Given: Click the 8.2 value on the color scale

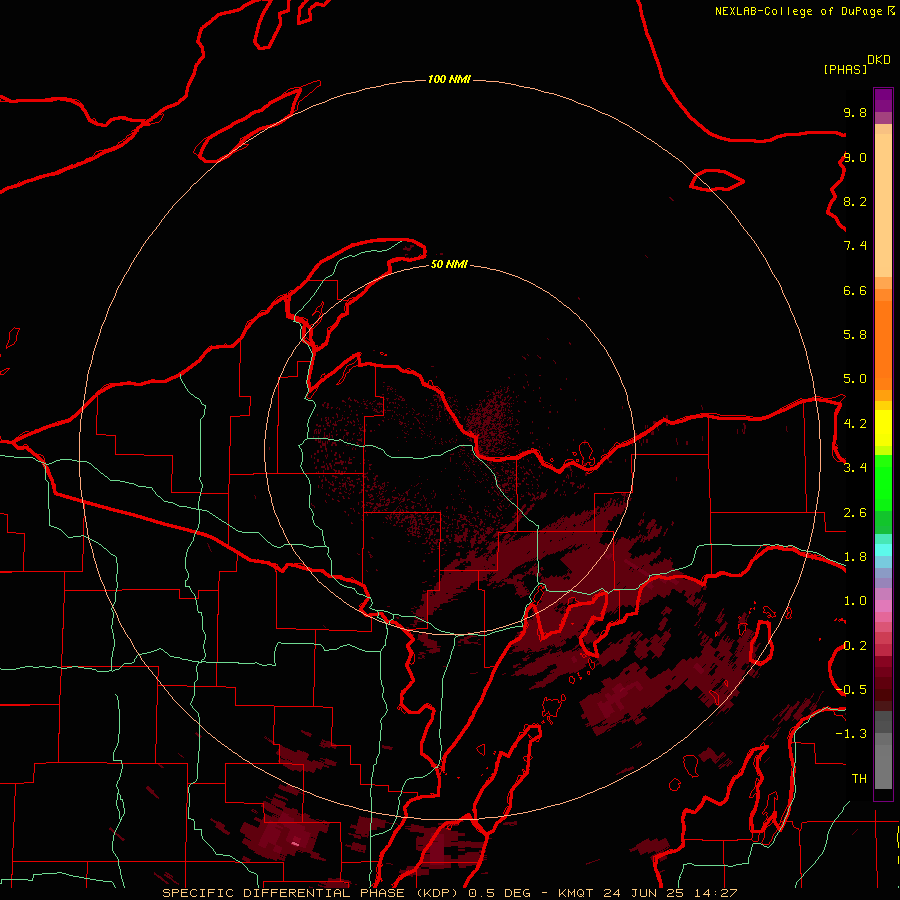Looking at the screenshot, I should point(855,201).
